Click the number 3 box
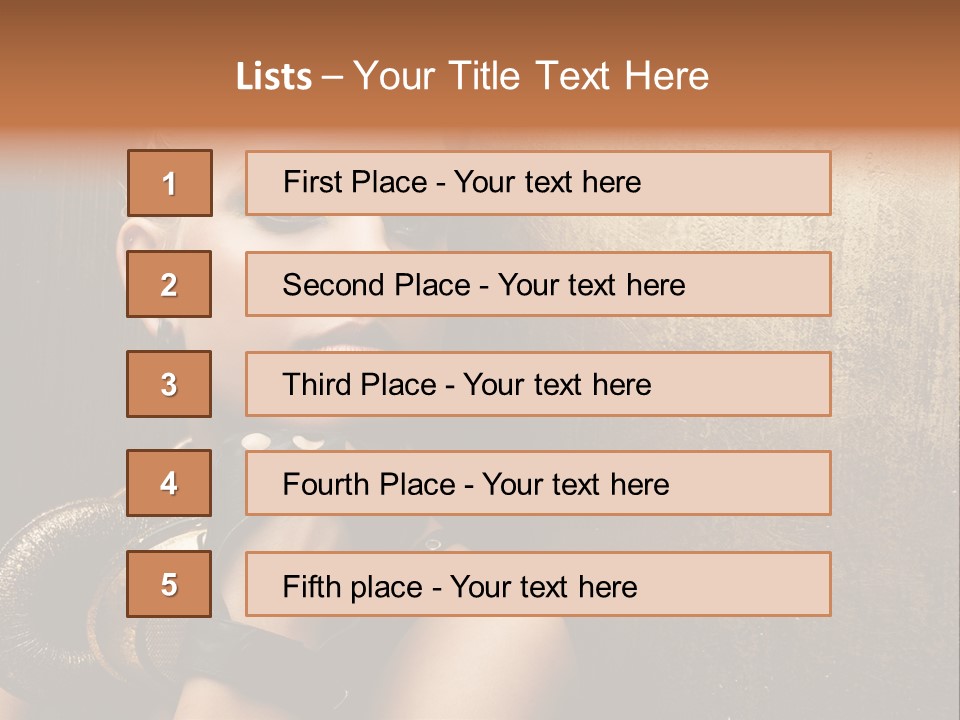This screenshot has height=720, width=960. [169, 384]
